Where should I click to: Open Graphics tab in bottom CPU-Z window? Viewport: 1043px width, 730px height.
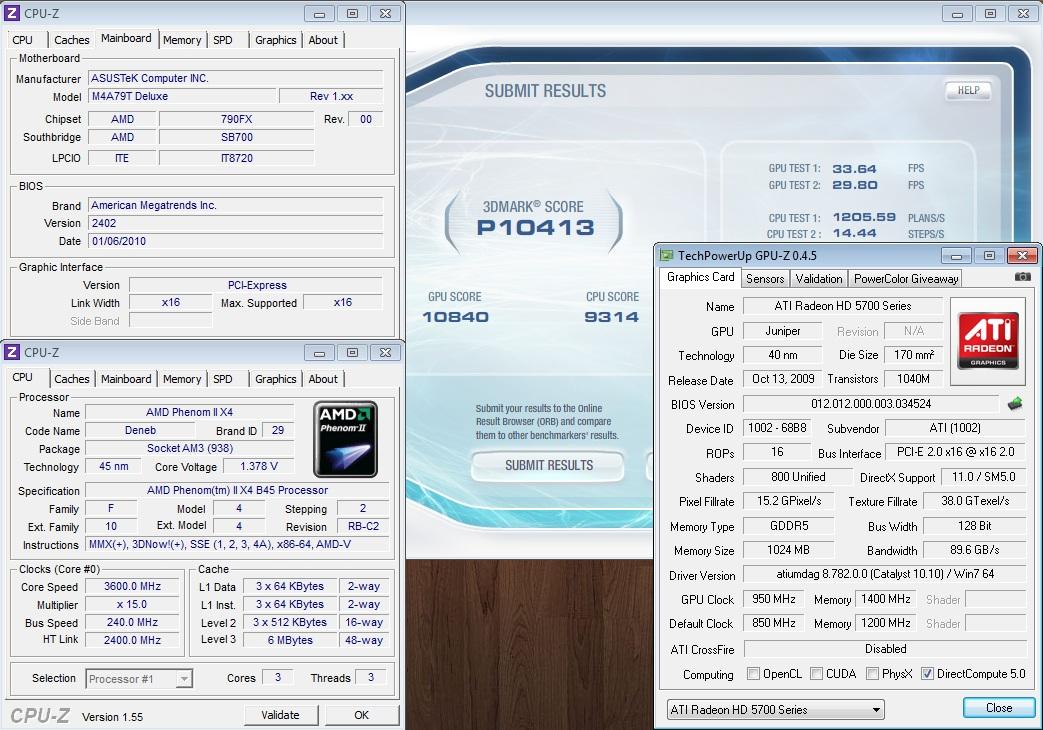pos(275,379)
